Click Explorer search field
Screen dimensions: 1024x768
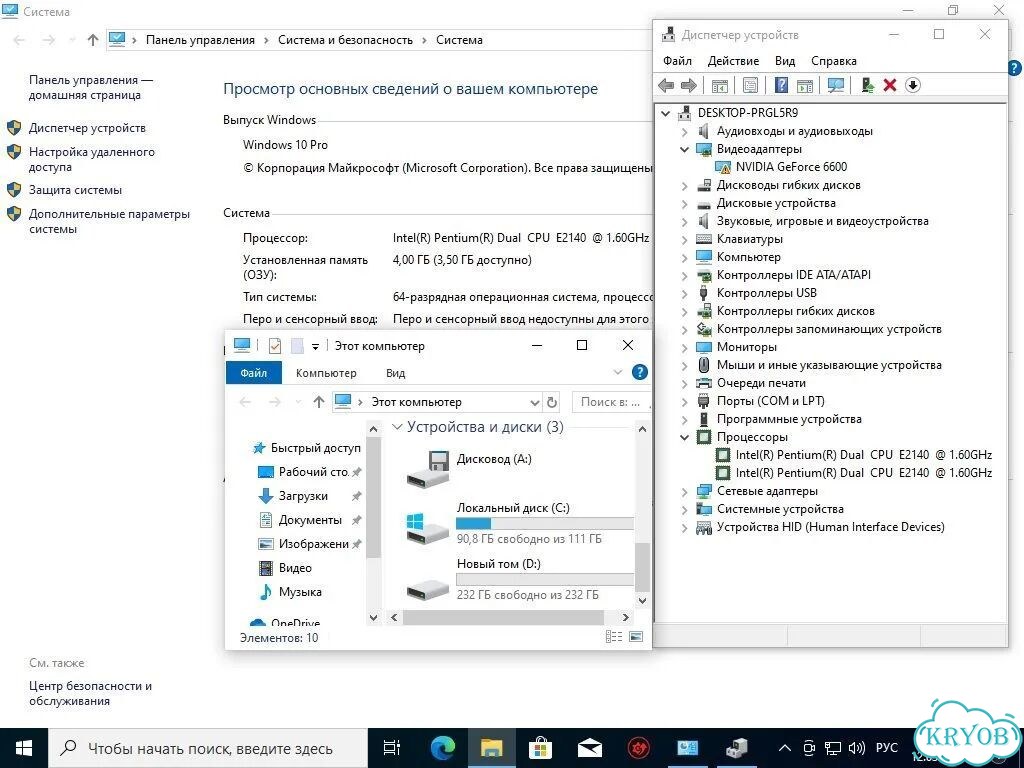pyautogui.click(x=610, y=402)
